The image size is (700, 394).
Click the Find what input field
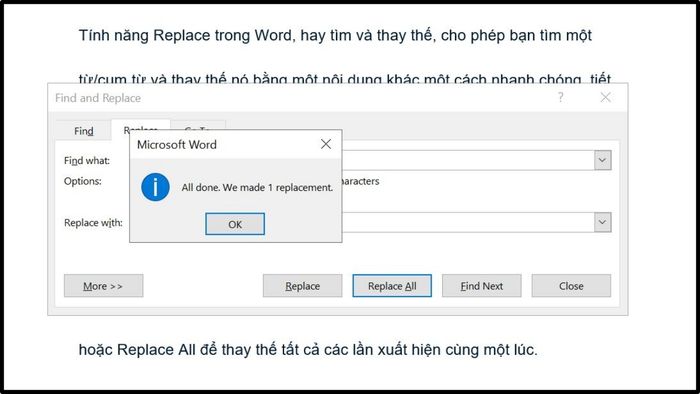point(468,160)
